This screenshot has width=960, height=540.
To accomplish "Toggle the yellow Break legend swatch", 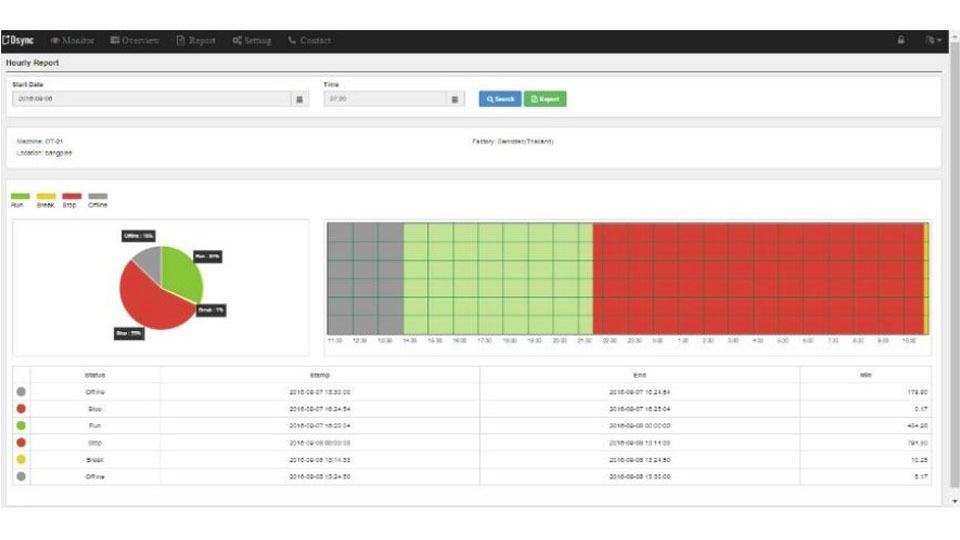I will click(x=46, y=197).
